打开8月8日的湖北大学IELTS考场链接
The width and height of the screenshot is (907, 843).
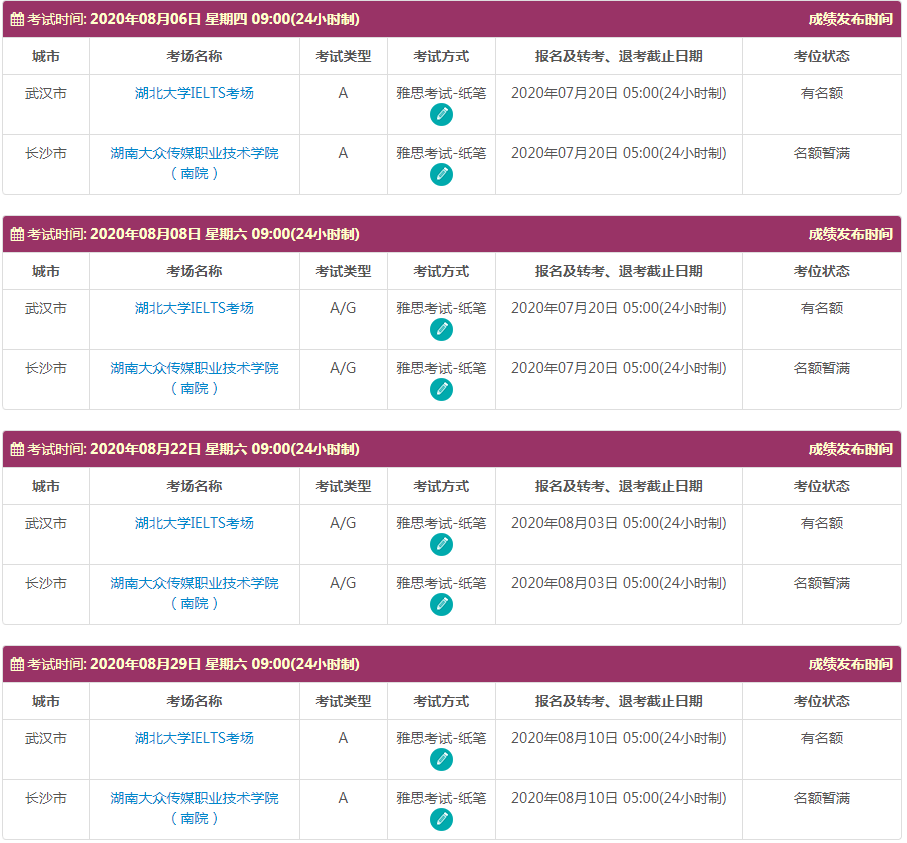(193, 307)
